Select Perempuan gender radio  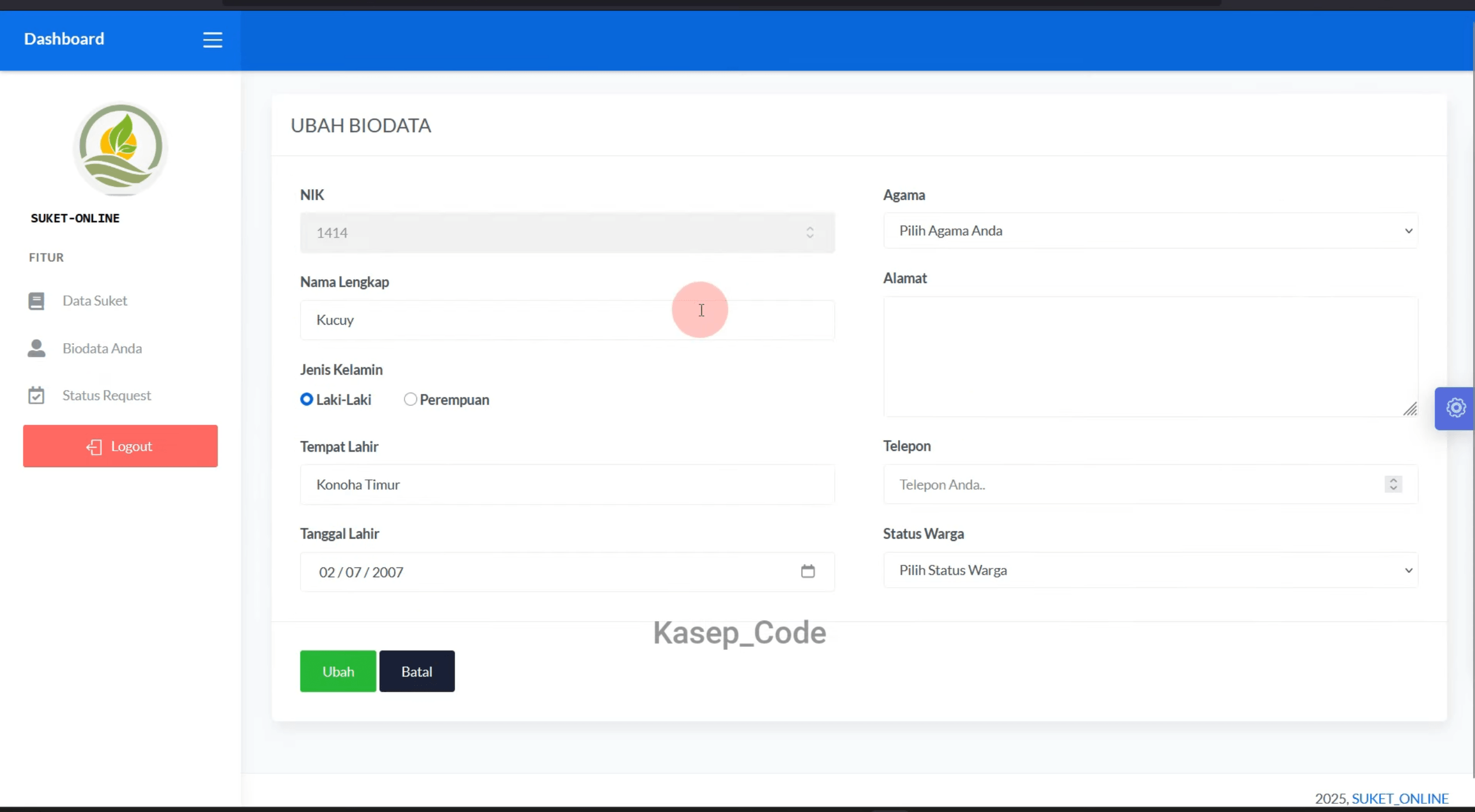point(410,399)
